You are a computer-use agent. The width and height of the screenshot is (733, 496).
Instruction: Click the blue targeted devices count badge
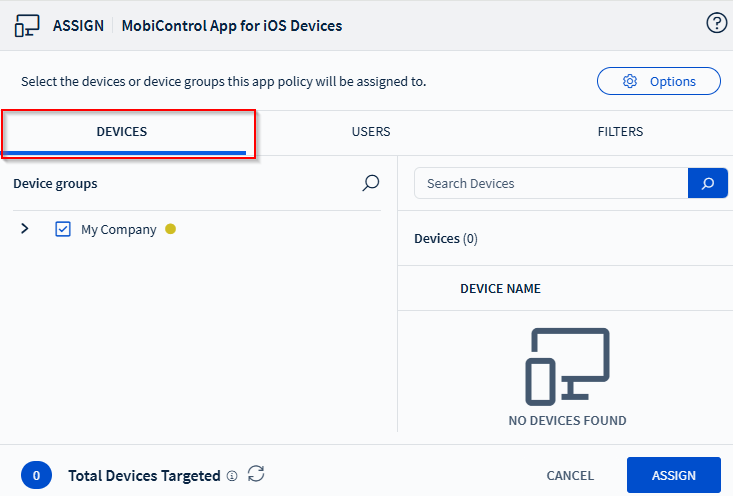(36, 476)
